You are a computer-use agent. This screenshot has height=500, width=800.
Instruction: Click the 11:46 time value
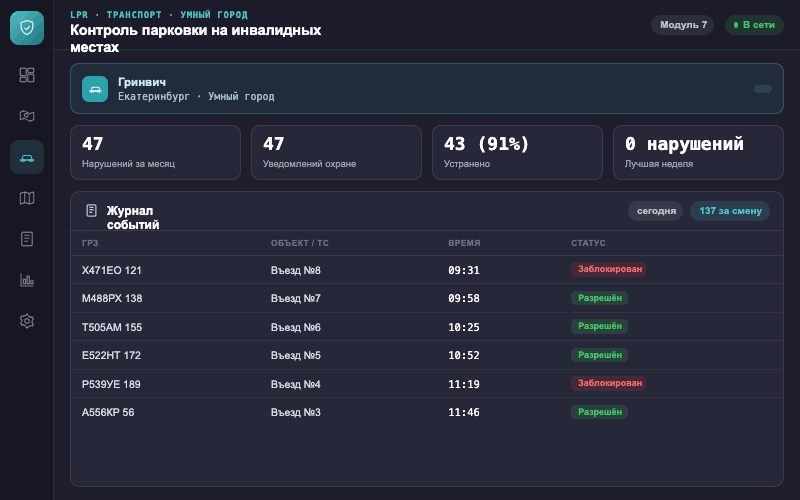point(464,412)
